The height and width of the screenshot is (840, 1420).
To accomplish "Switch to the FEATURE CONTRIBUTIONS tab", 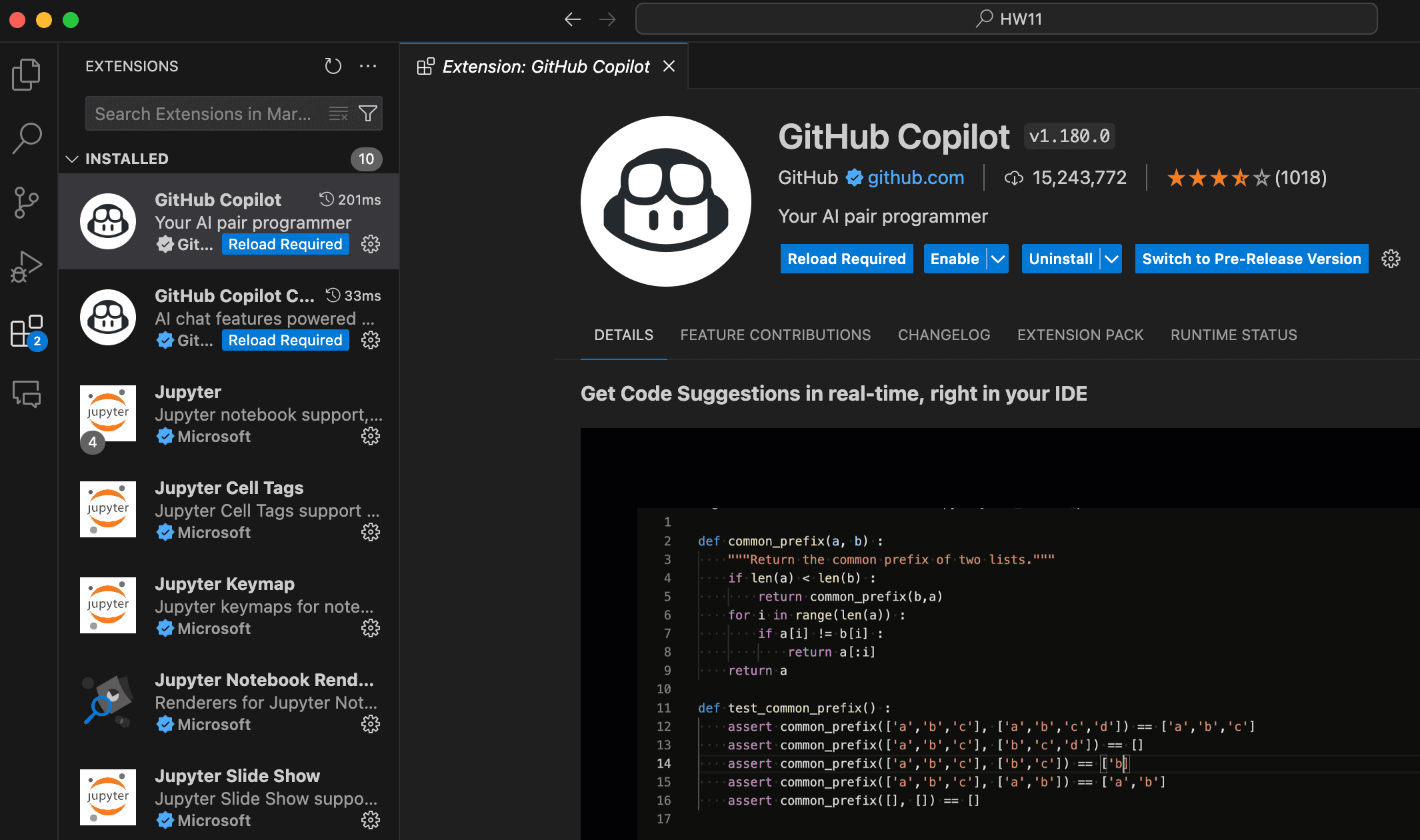I will [x=775, y=335].
